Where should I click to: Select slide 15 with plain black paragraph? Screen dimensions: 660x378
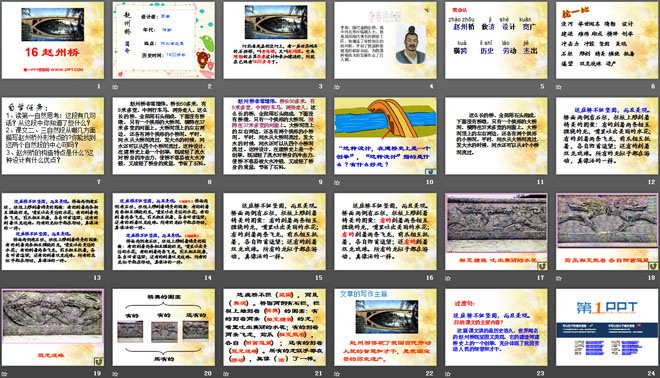(x=274, y=232)
